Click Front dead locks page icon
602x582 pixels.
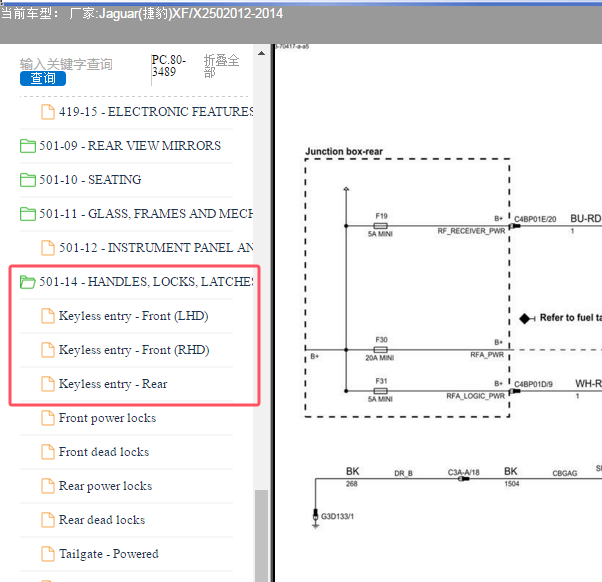pyautogui.click(x=48, y=452)
